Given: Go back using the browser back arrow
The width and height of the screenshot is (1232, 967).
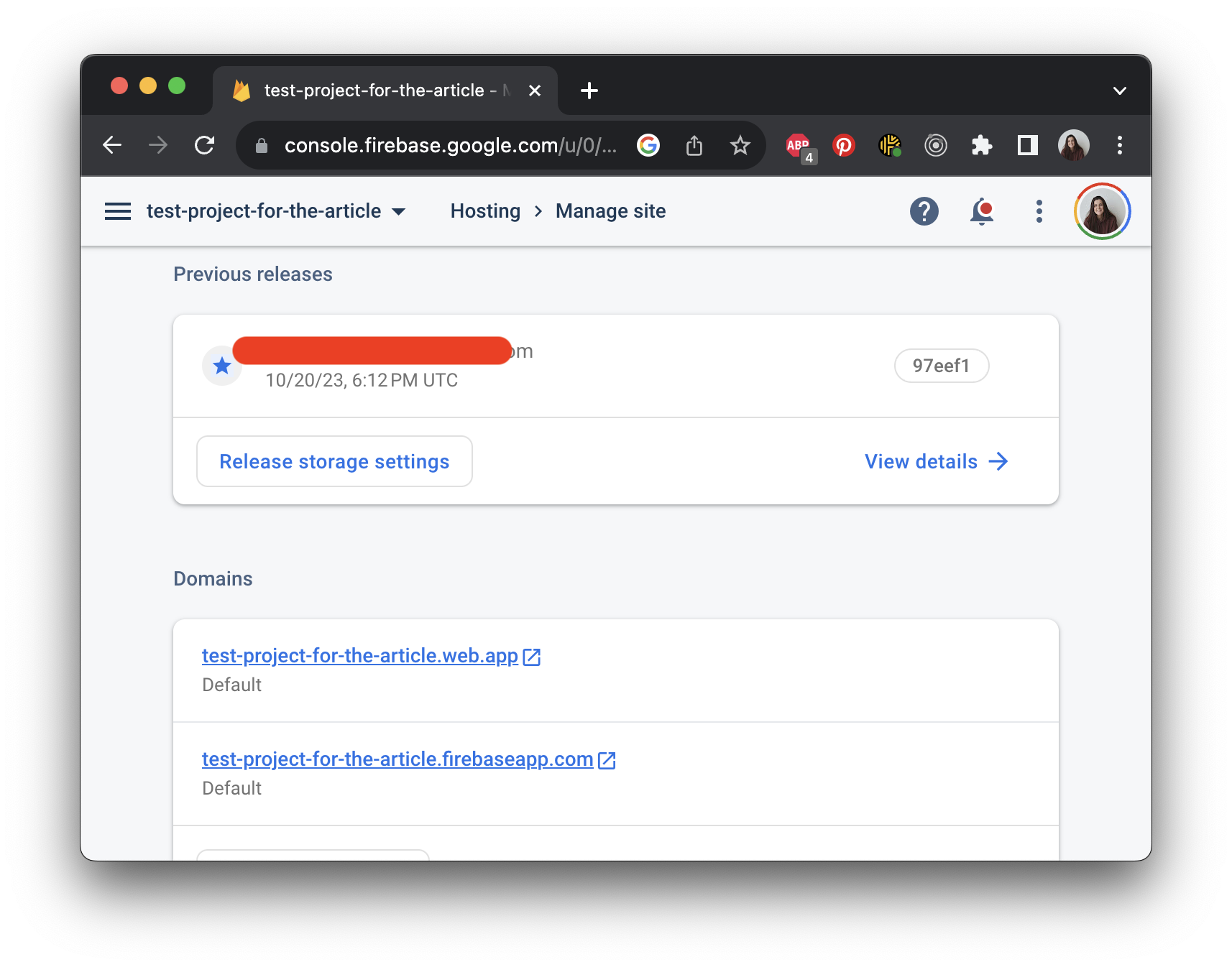Looking at the screenshot, I should click(x=112, y=146).
